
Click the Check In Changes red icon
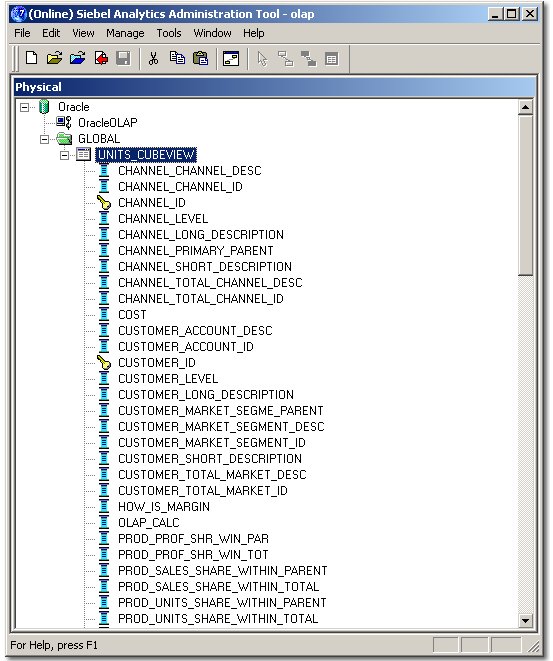coord(101,58)
